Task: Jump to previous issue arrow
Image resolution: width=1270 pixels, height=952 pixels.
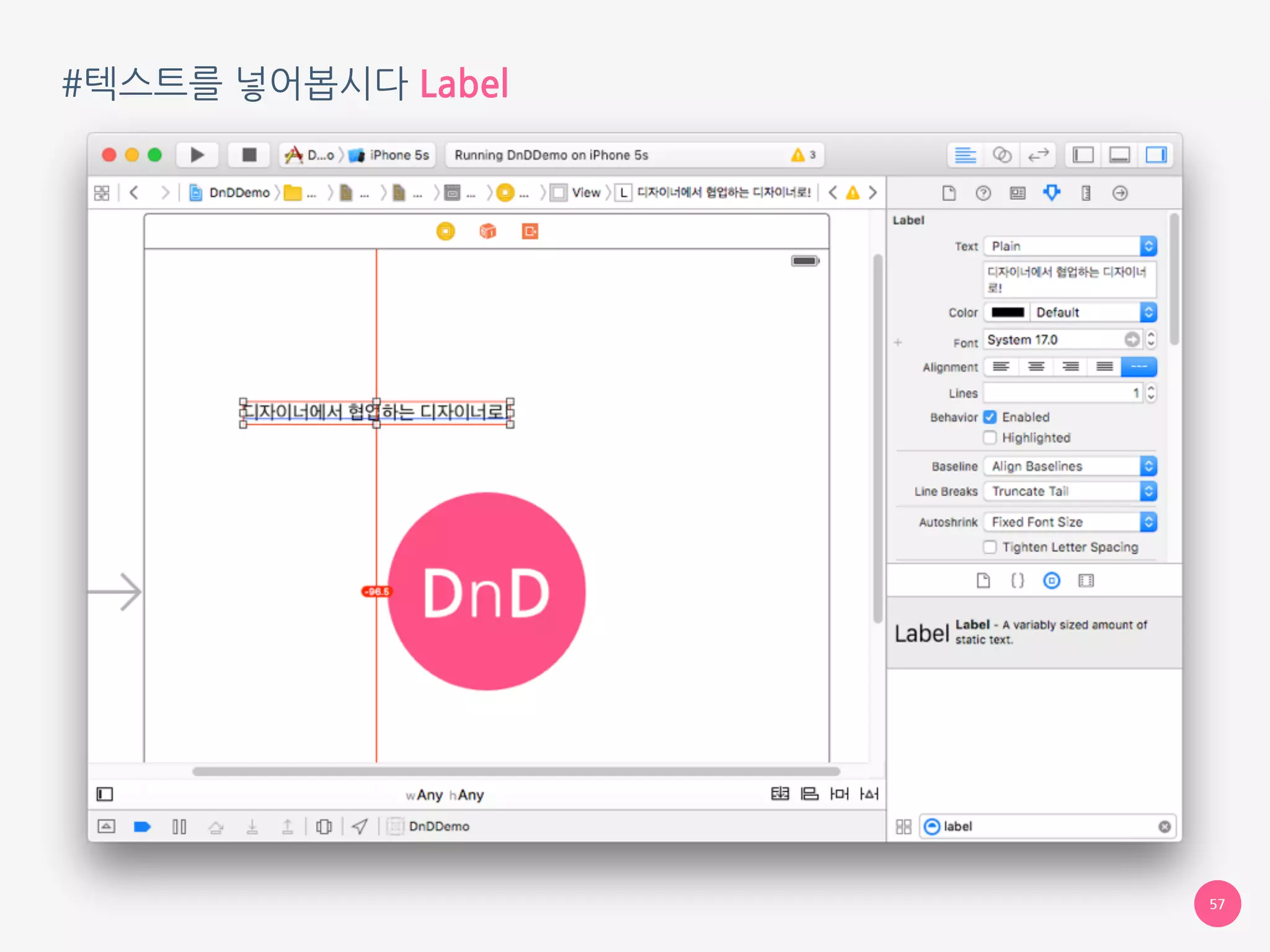Action: [833, 193]
